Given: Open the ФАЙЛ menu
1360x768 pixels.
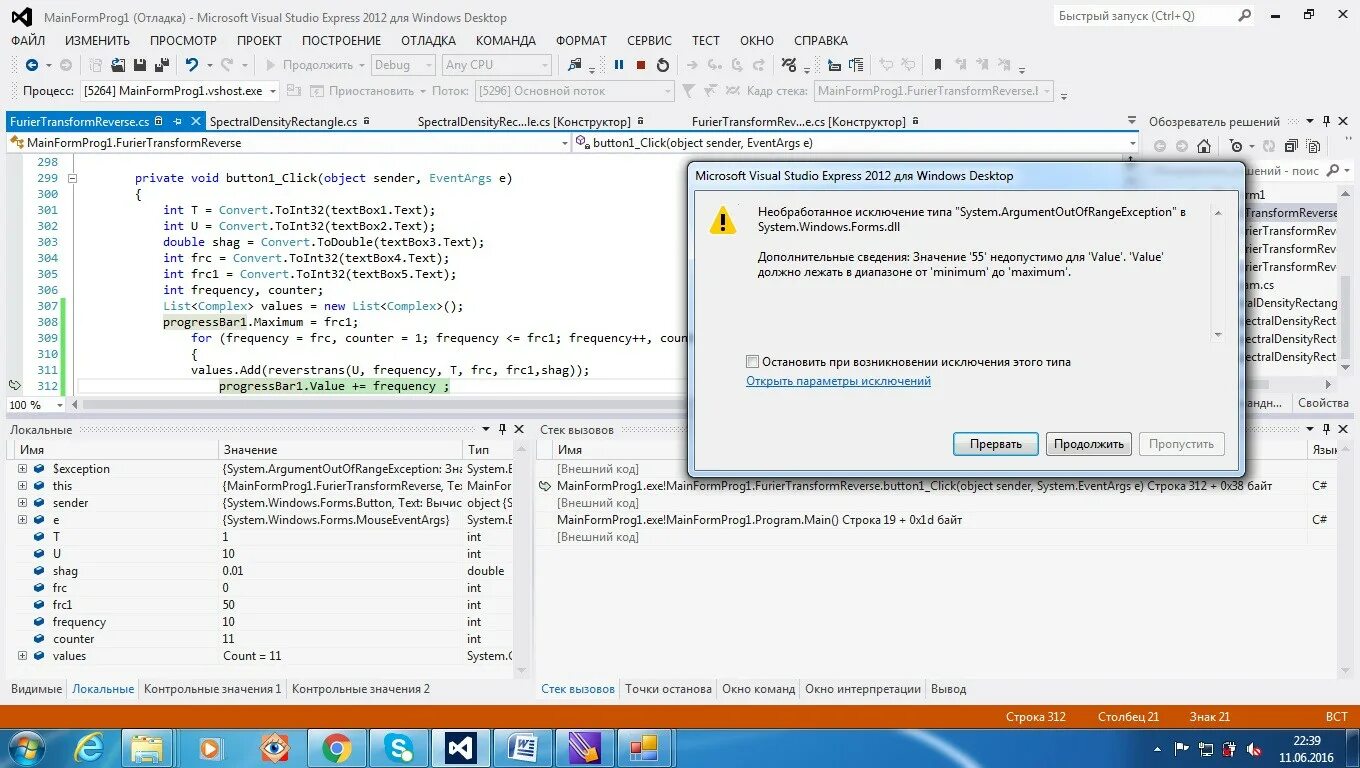Looking at the screenshot, I should coord(28,41).
